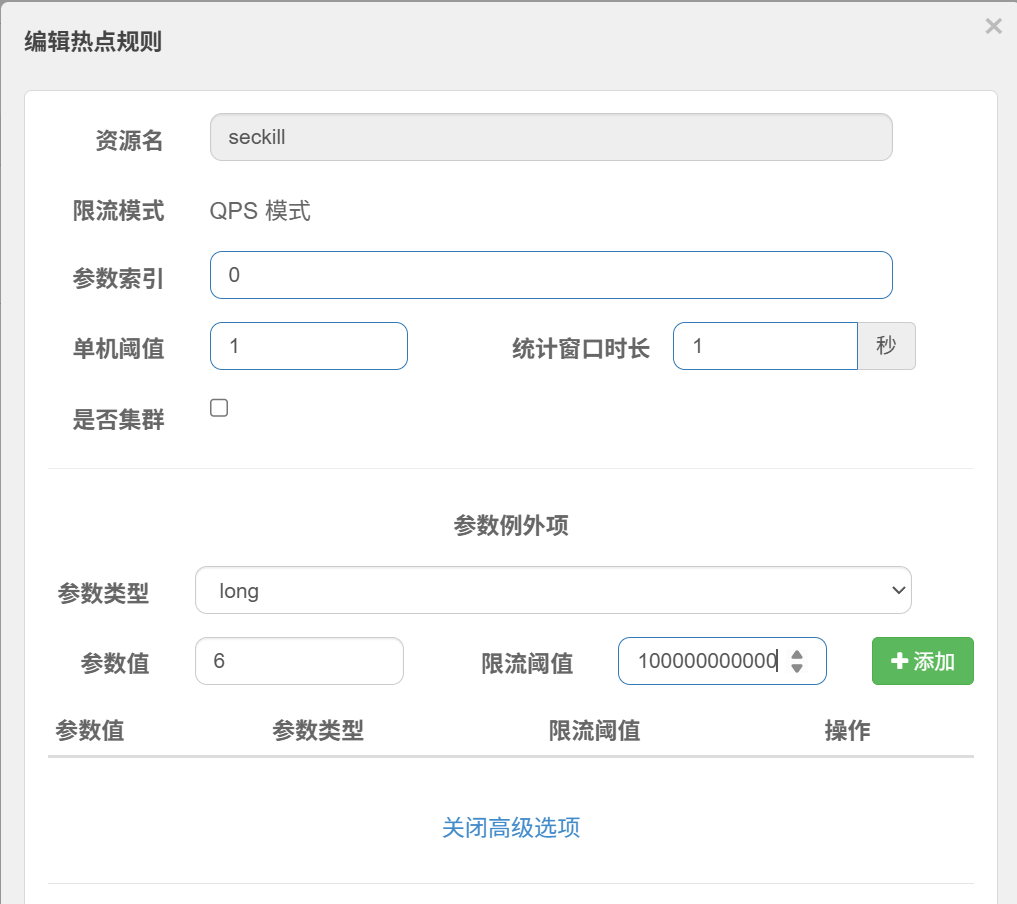Increase 限流阈值 with the up arrow

tap(797, 654)
